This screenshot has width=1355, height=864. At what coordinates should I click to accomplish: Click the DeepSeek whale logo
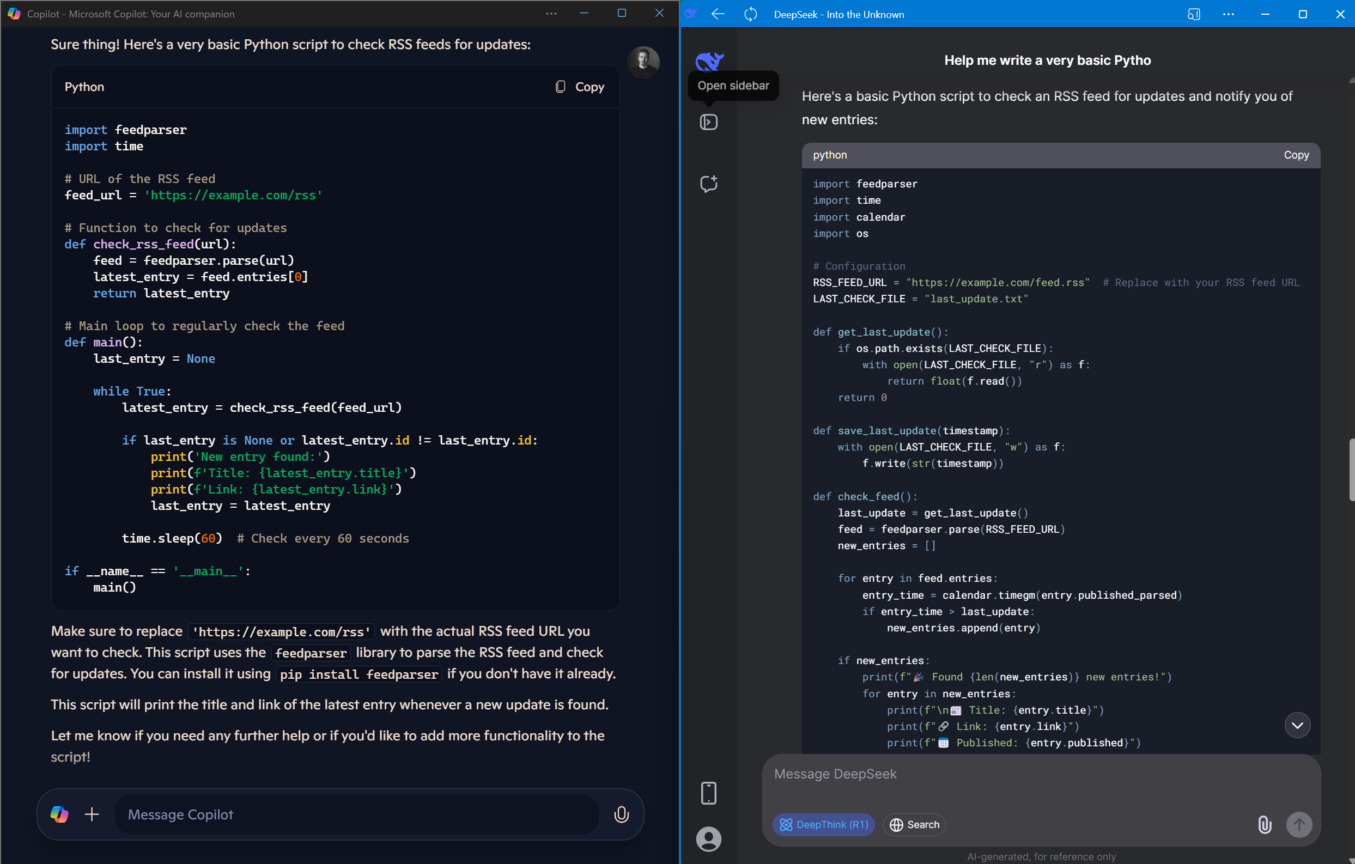point(709,60)
